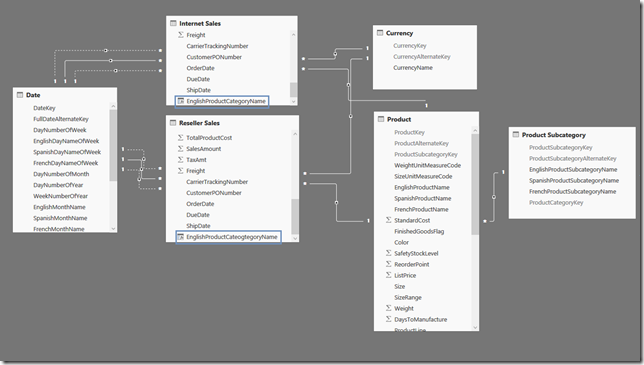The width and height of the screenshot is (644, 365).
Task: Select the FullDateAlternateKey field
Action: click(x=61, y=119)
